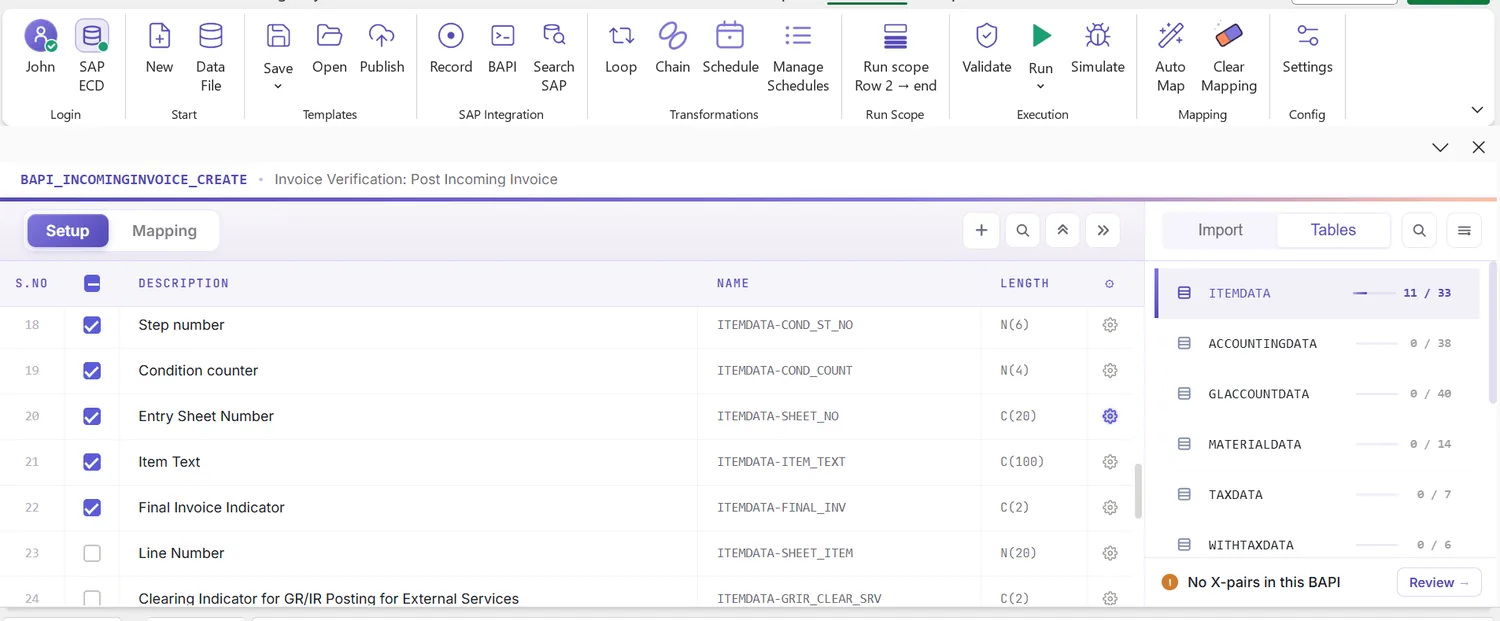Collapse all with the double up chevron

1063,230
